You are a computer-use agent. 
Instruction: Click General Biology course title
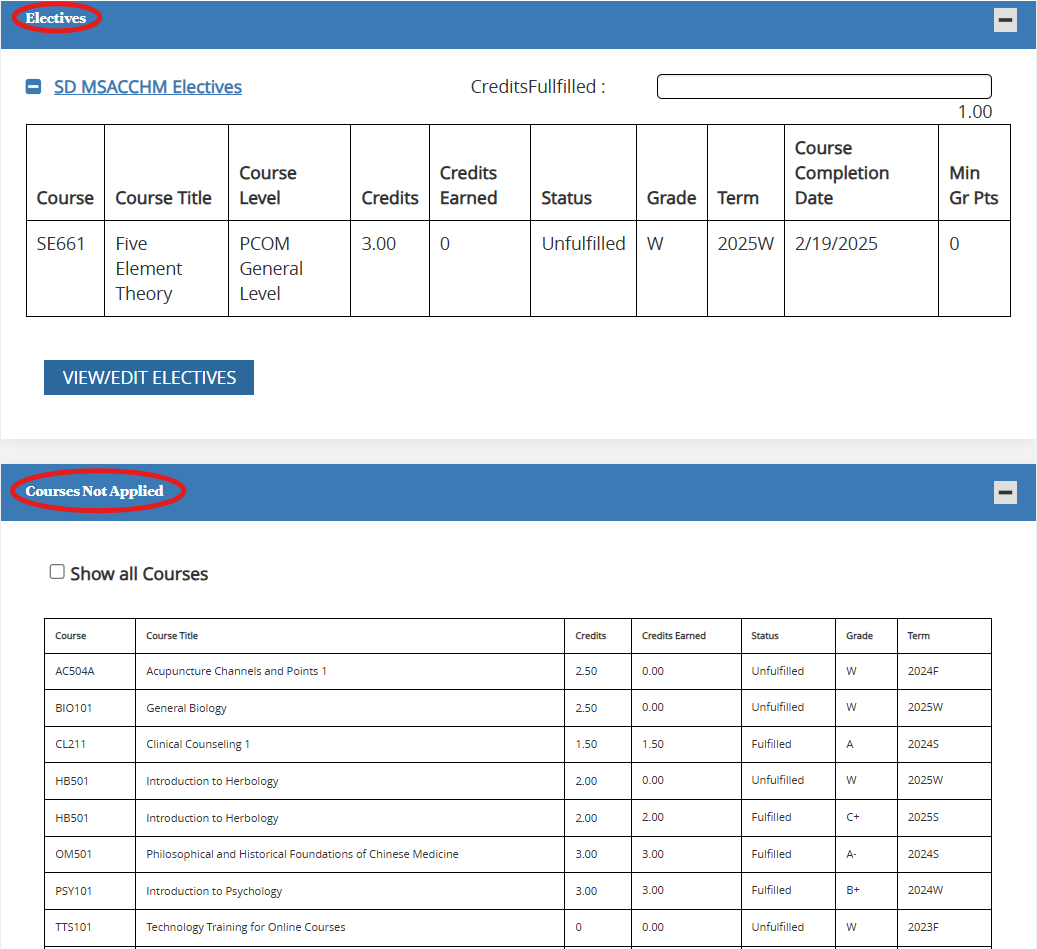[186, 708]
